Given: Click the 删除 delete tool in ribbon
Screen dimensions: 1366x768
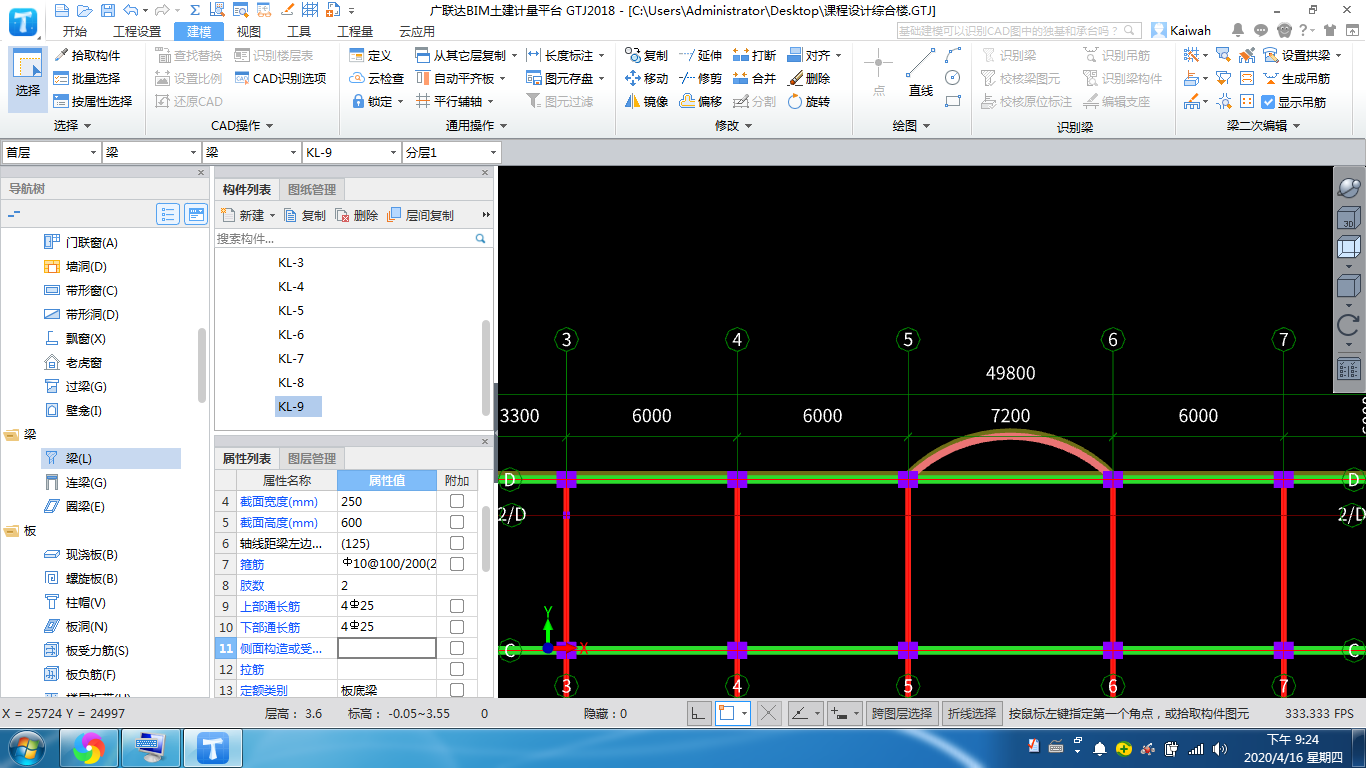Looking at the screenshot, I should (x=809, y=78).
